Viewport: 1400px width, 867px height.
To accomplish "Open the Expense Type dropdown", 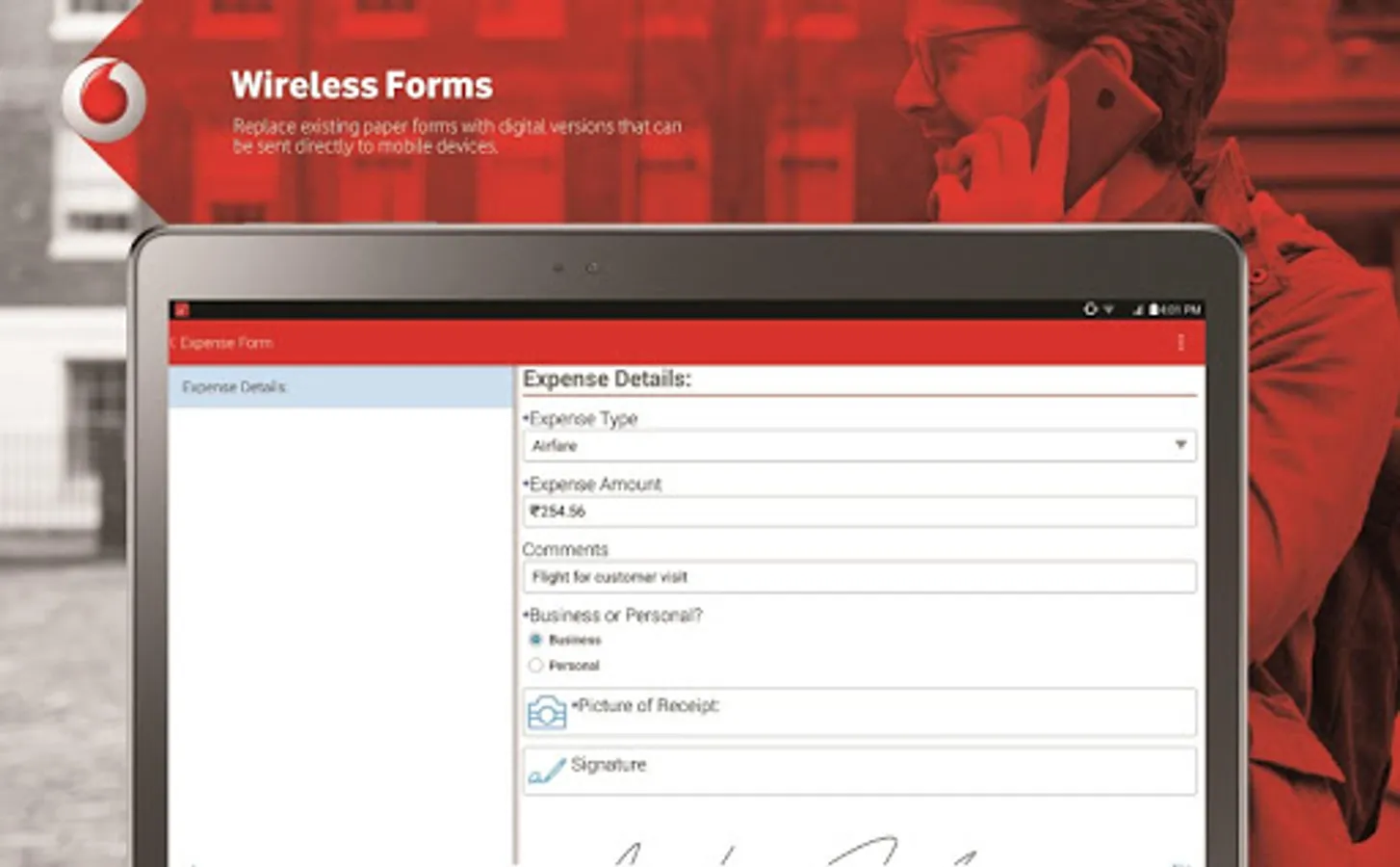I will click(x=859, y=446).
